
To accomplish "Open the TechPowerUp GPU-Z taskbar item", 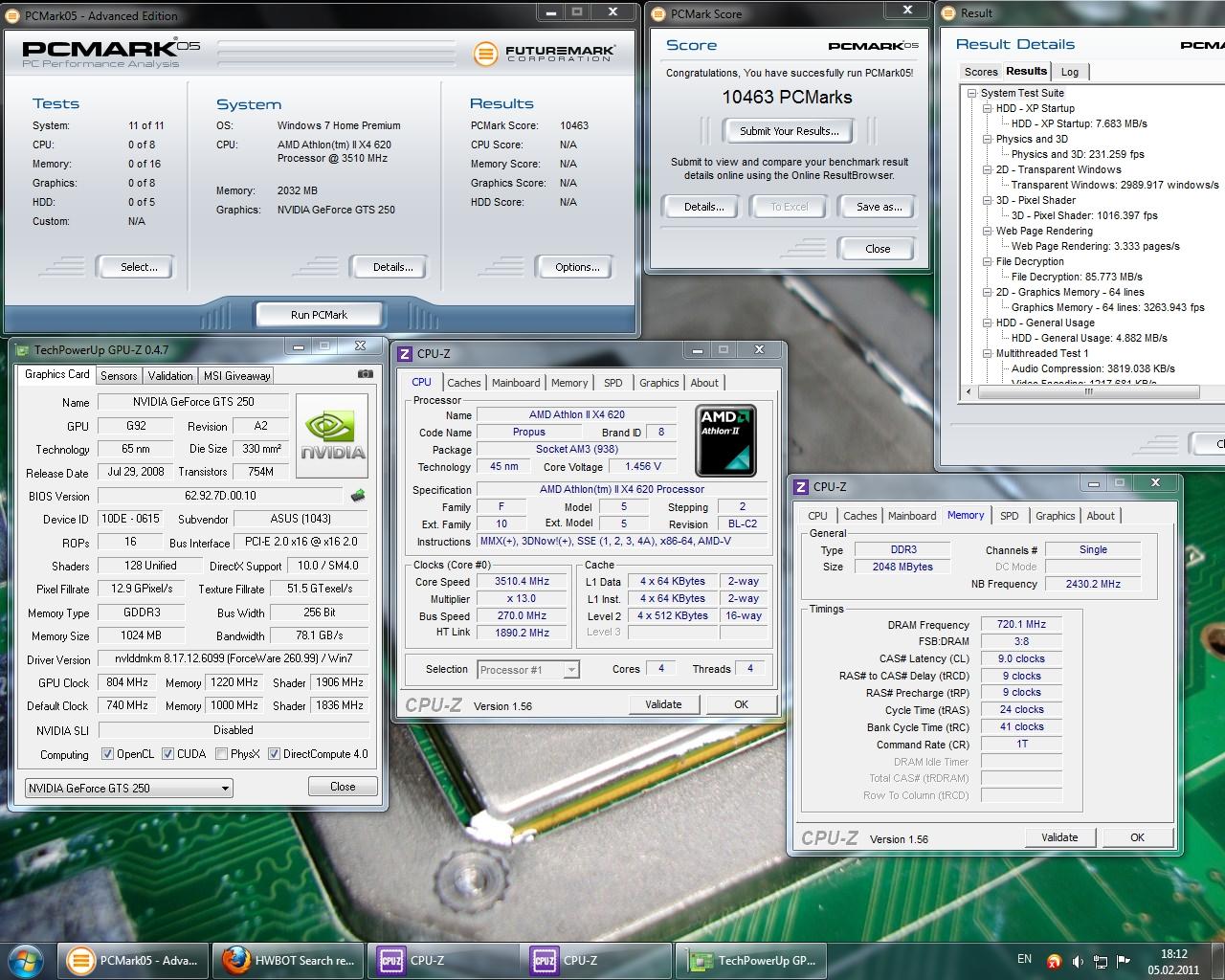I will 750,960.
